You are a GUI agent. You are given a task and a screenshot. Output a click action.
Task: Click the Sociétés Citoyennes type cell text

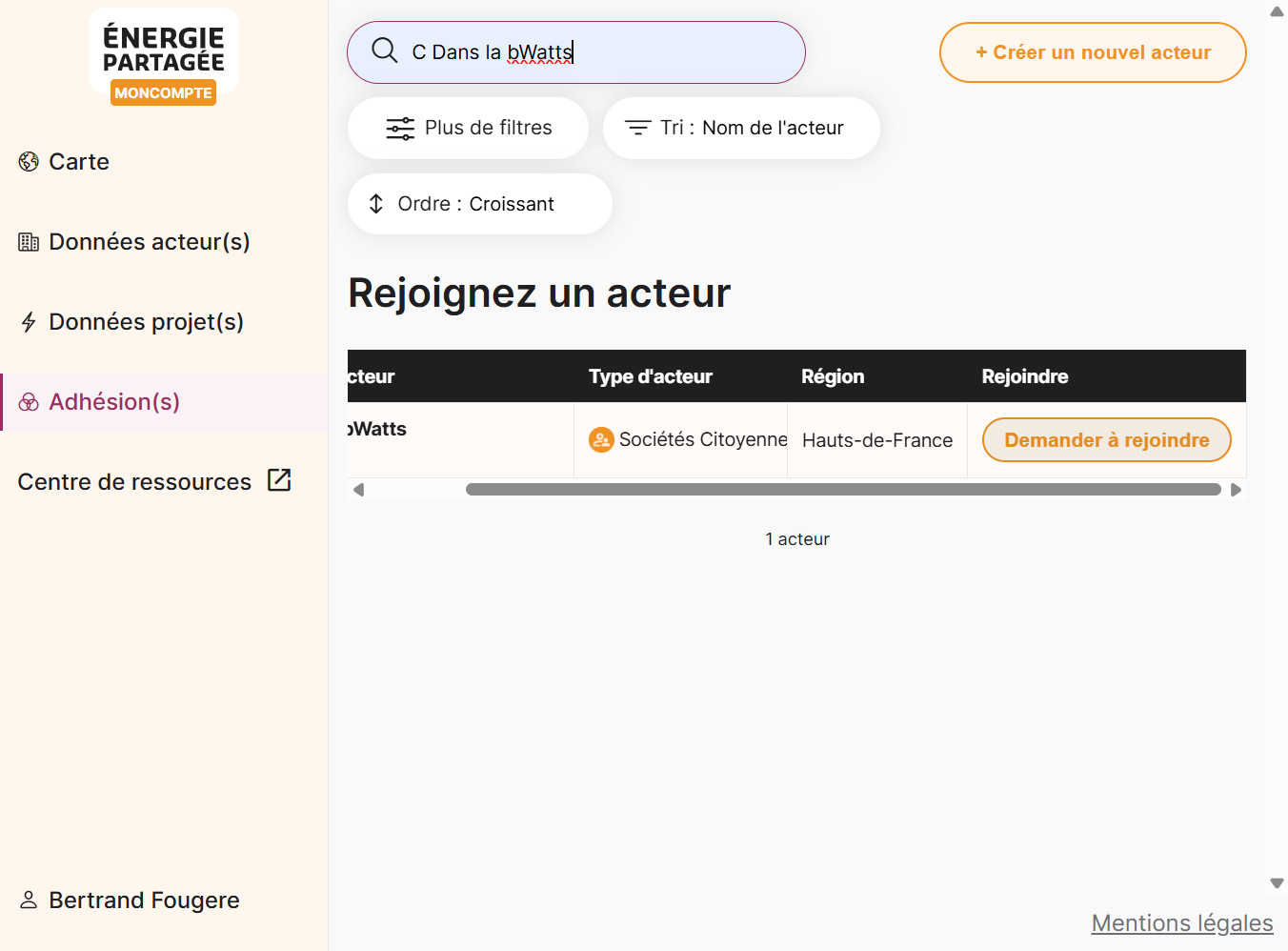pyautogui.click(x=703, y=439)
